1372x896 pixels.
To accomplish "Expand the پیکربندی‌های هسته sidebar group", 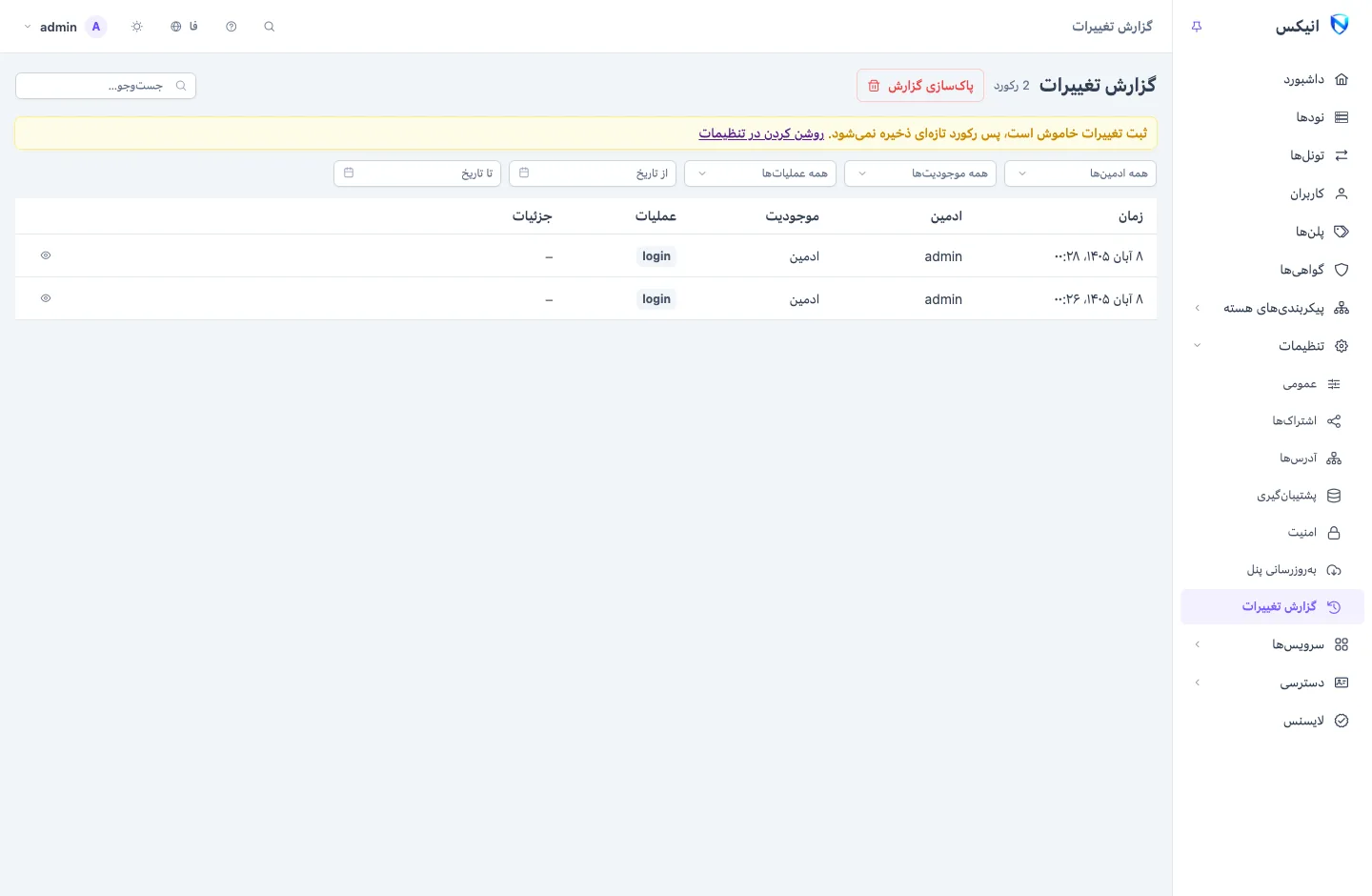I will click(1272, 308).
